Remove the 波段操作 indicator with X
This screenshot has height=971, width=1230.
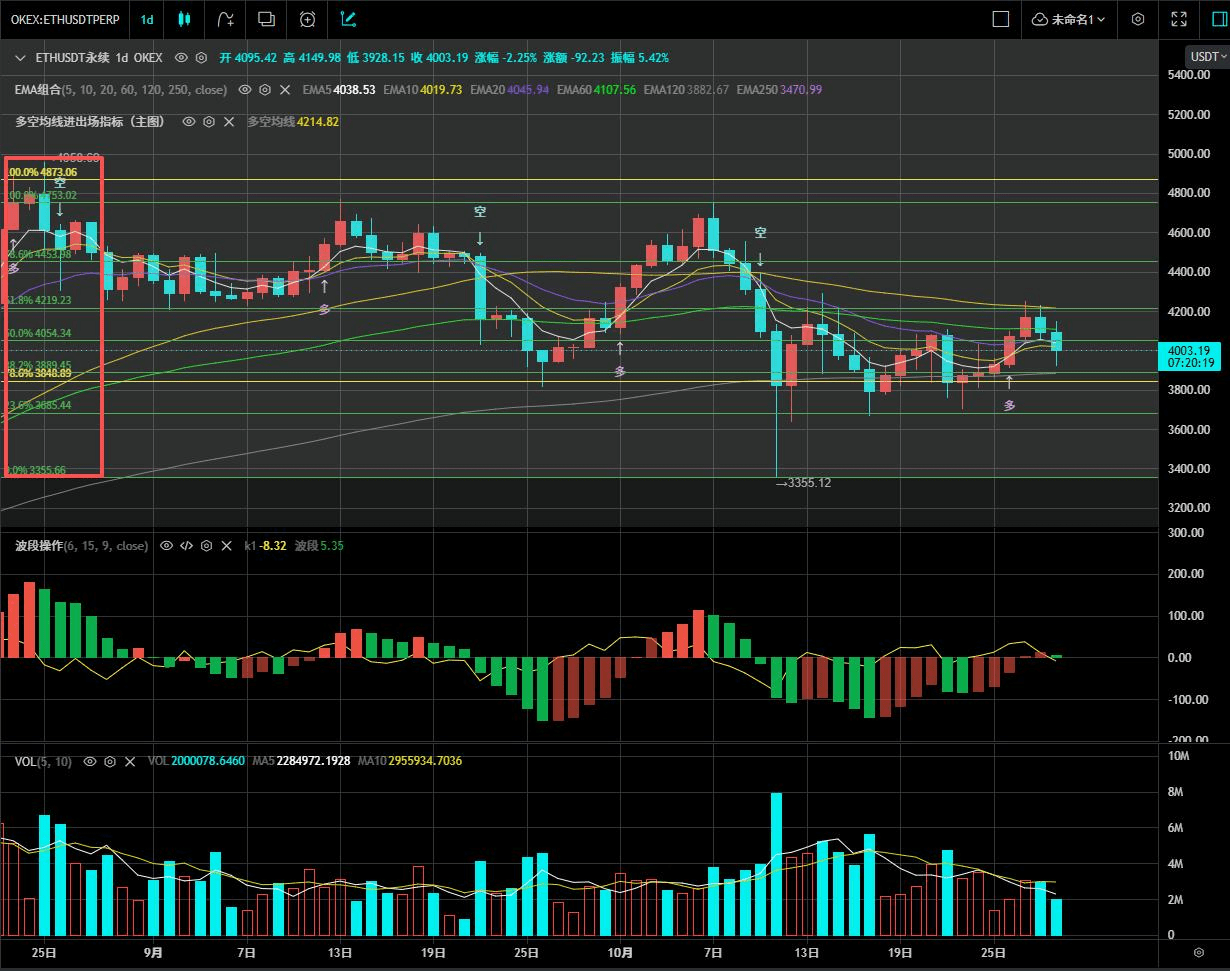pos(227,546)
